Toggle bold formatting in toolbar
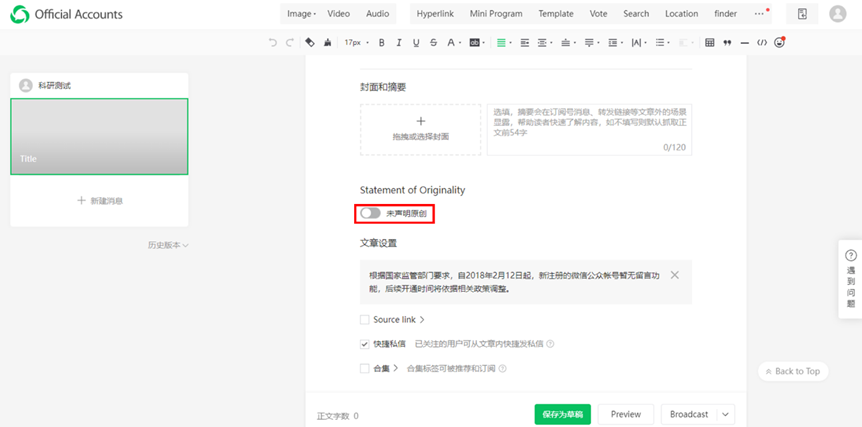 [x=381, y=43]
